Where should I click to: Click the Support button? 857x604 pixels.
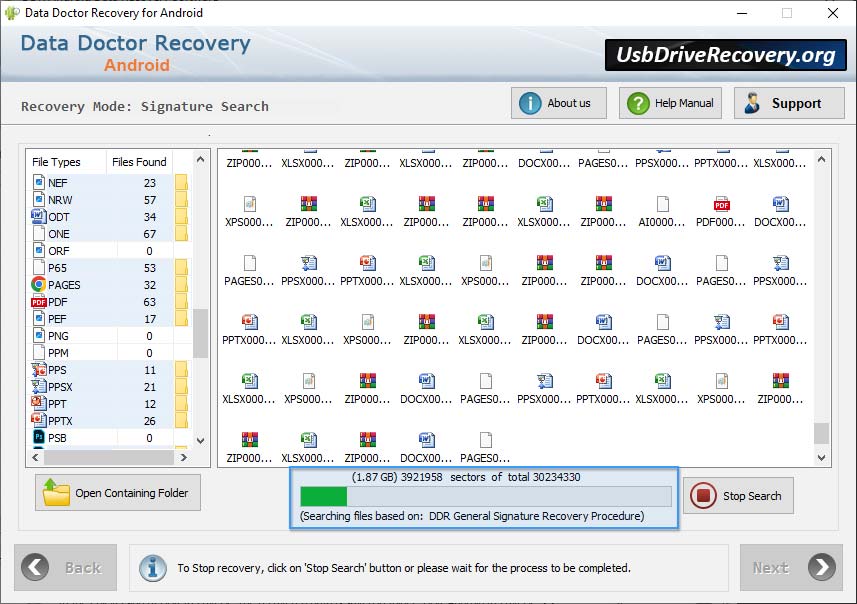point(789,103)
